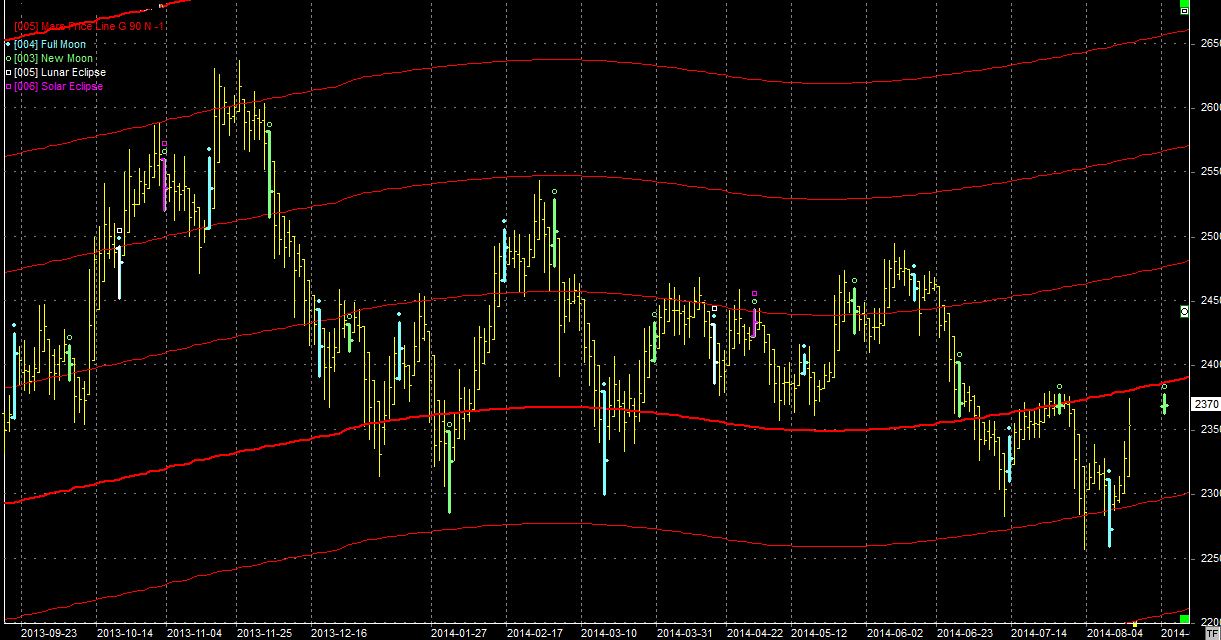Image resolution: width=1221 pixels, height=640 pixels.
Task: Click the 2013-09-23 date label
Action: (x=51, y=633)
